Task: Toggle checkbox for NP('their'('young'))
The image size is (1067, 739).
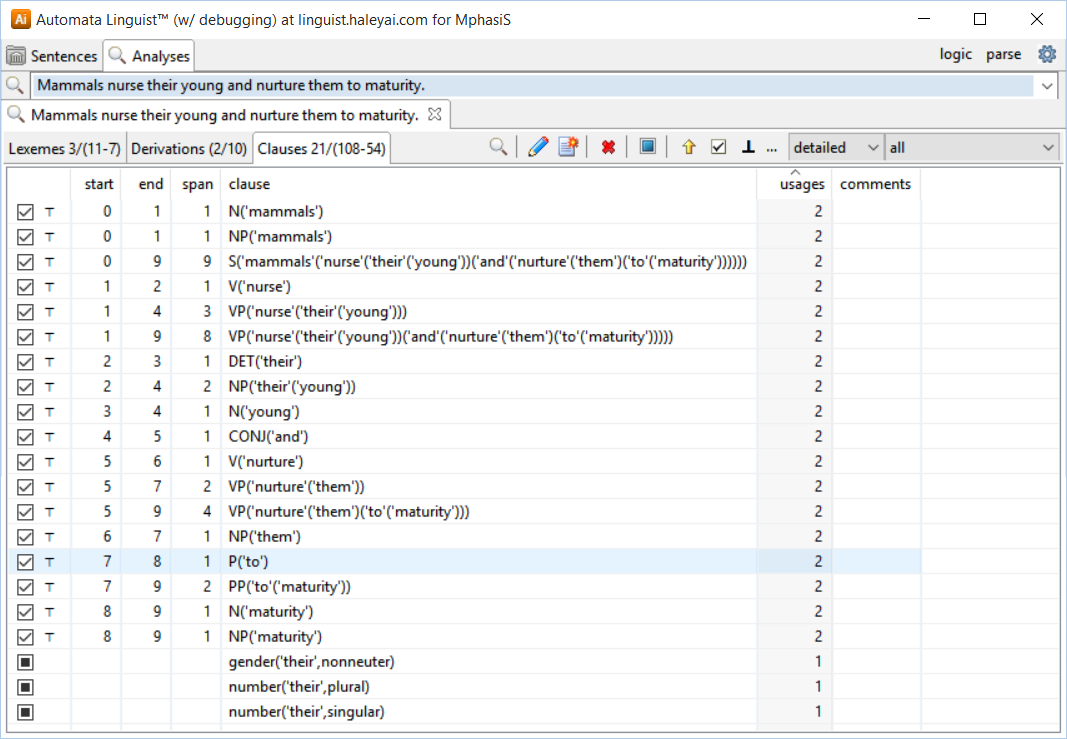Action: [x=25, y=387]
